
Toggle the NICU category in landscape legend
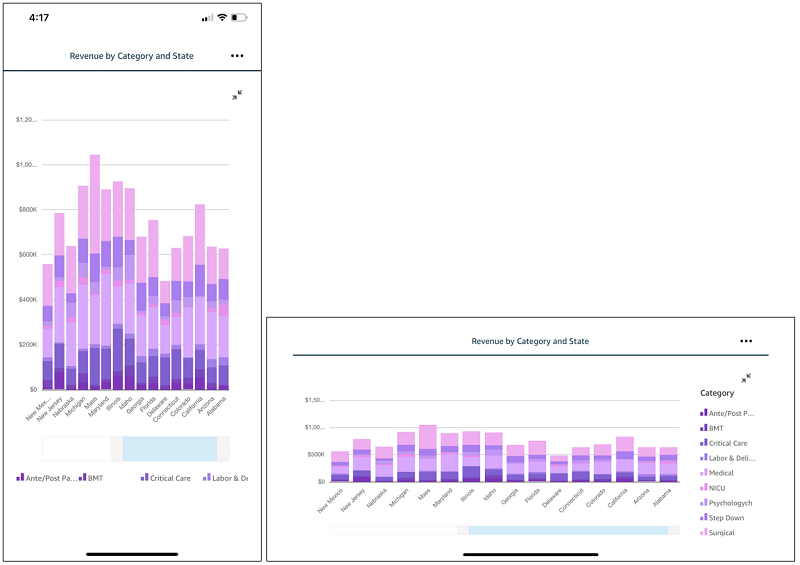(x=713, y=488)
